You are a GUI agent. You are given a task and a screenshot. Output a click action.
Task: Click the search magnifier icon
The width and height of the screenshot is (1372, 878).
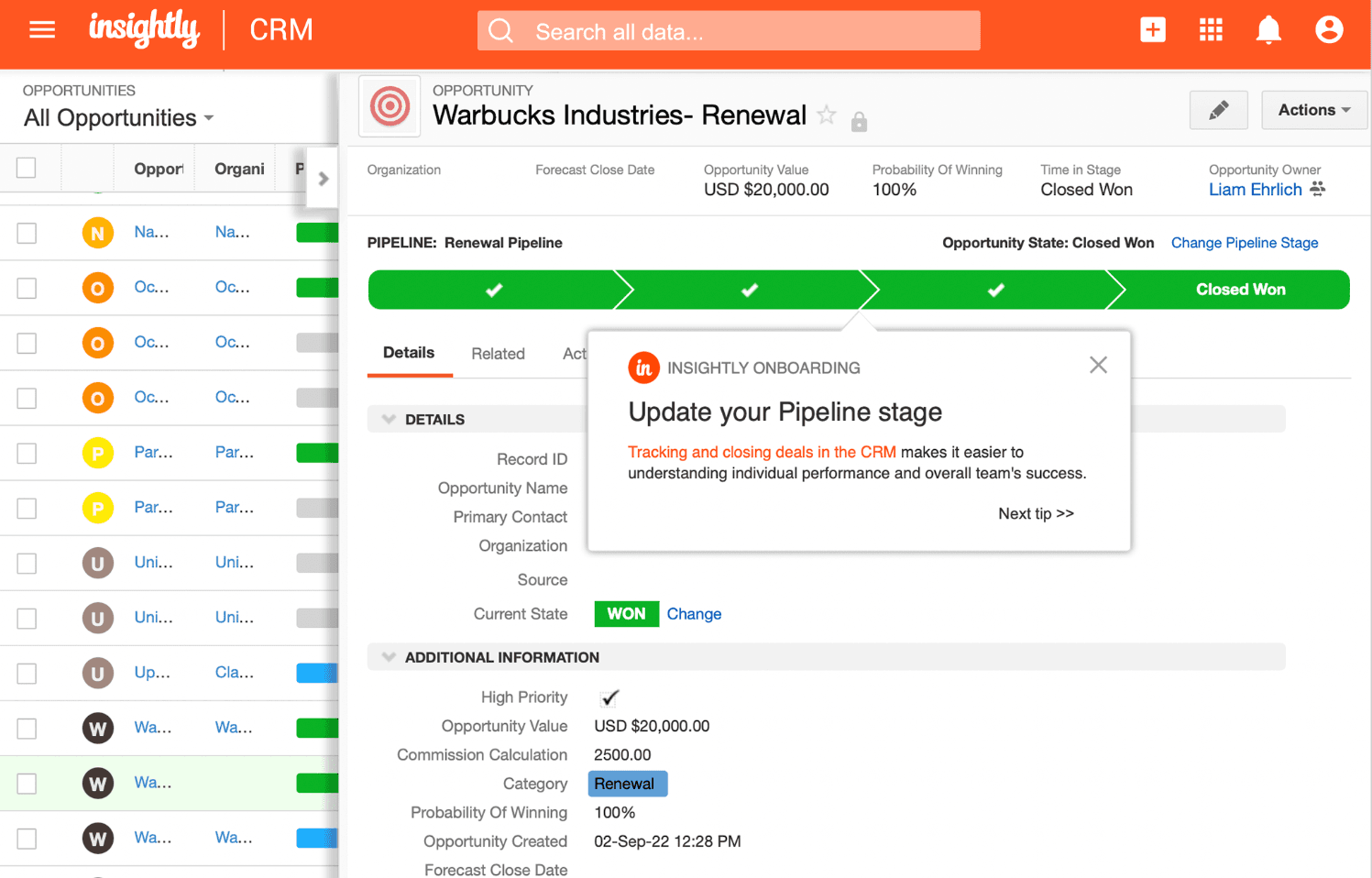click(x=501, y=31)
